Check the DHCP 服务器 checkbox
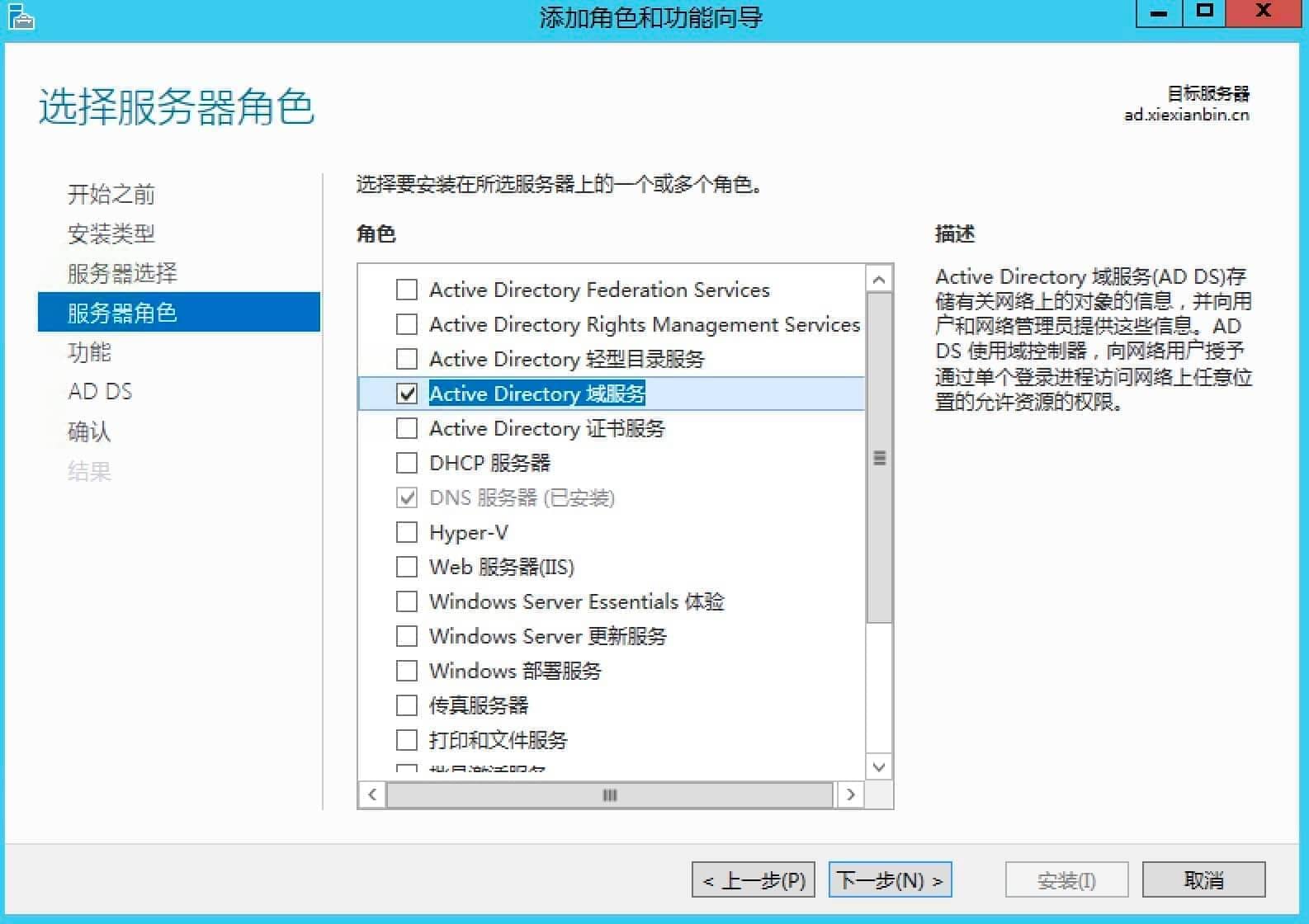 point(407,463)
